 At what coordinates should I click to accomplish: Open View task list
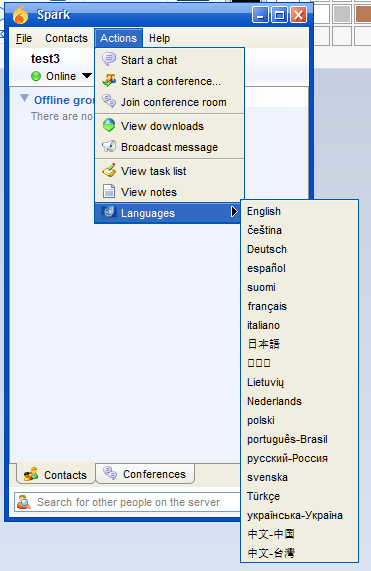point(169,171)
